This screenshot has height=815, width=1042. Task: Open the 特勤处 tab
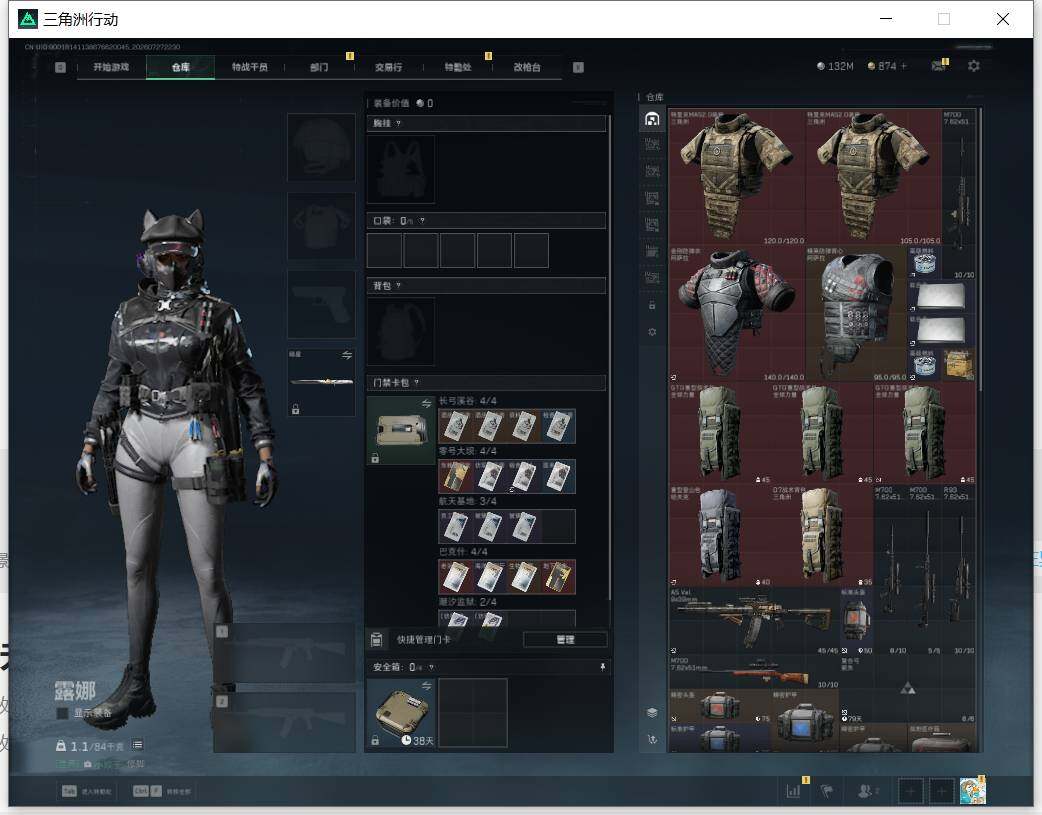[458, 67]
